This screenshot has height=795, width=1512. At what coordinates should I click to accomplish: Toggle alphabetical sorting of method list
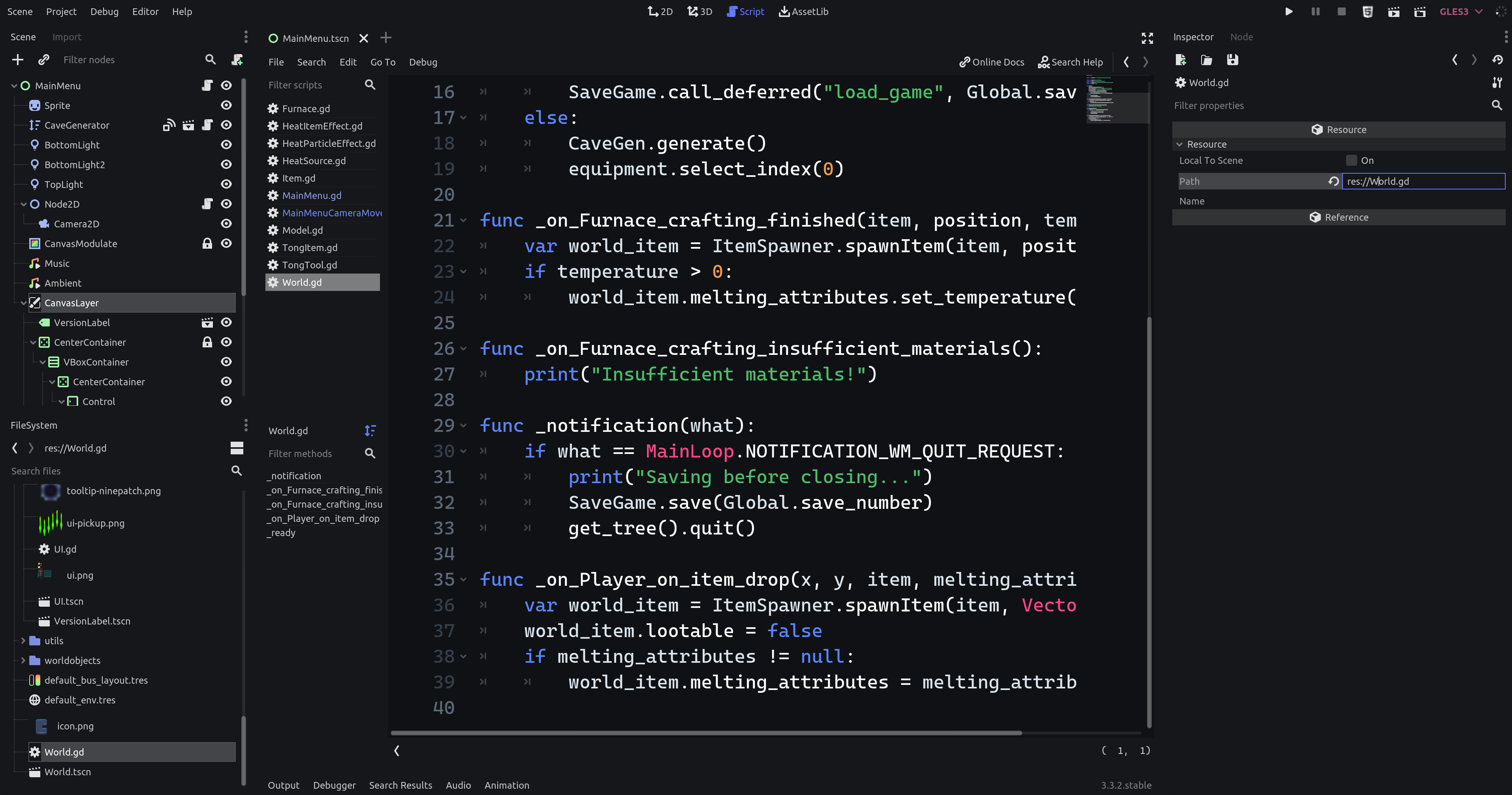370,431
